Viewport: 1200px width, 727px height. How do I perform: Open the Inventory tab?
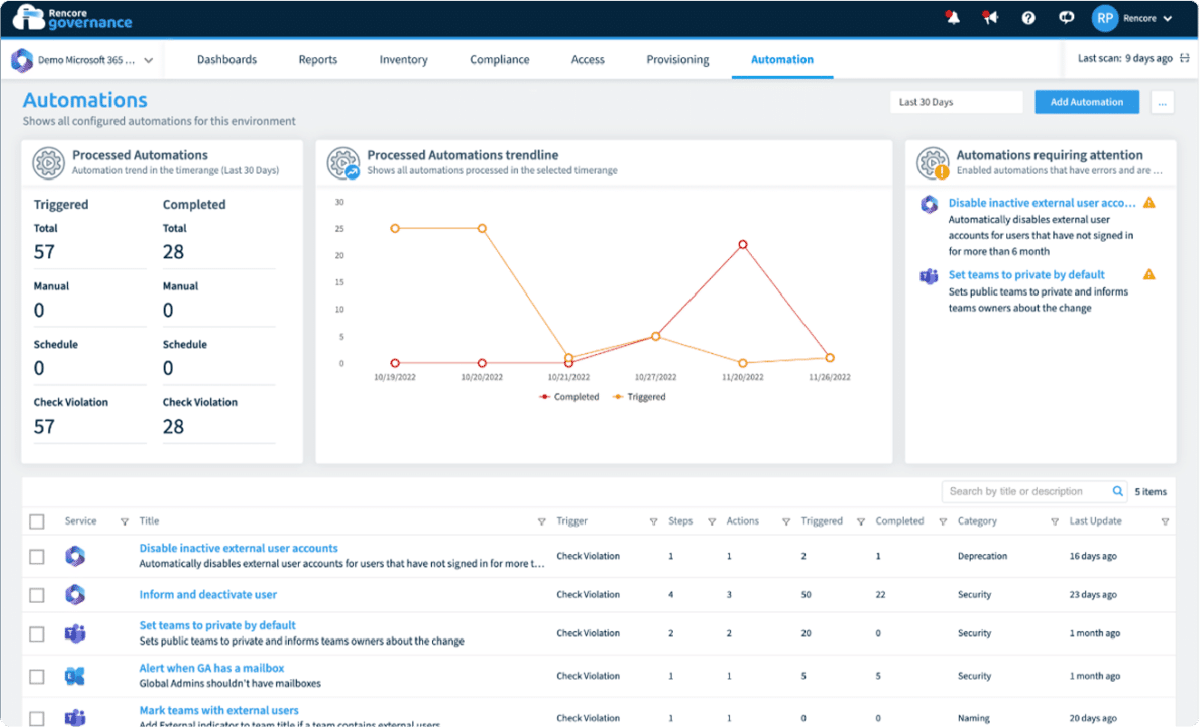(x=403, y=59)
